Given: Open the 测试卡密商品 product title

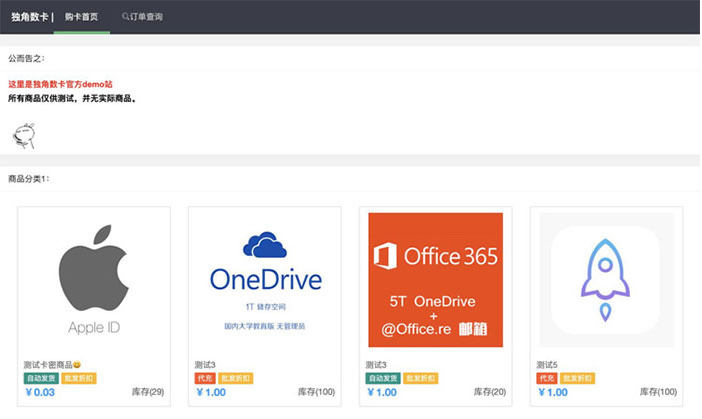Looking at the screenshot, I should [48, 365].
